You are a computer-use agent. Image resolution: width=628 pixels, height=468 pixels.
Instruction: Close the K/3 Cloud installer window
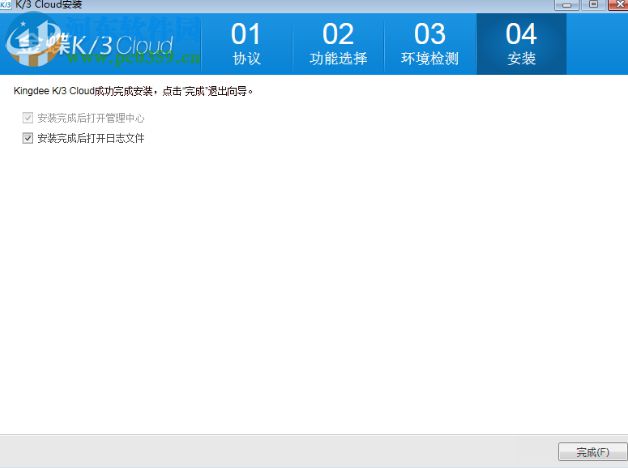click(x=618, y=5)
